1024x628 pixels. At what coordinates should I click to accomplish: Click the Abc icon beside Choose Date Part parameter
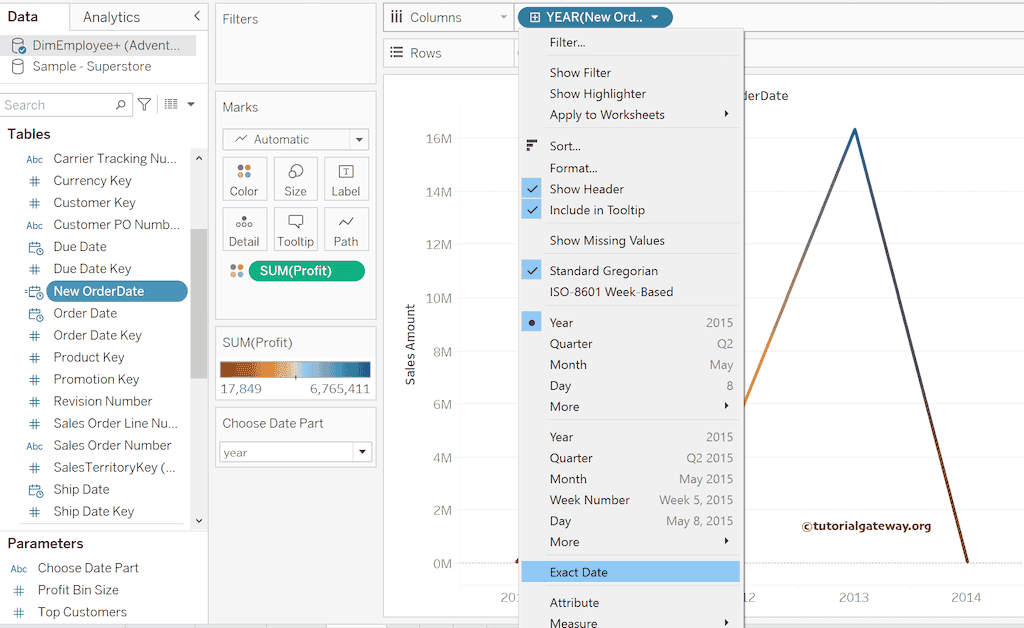(19, 569)
